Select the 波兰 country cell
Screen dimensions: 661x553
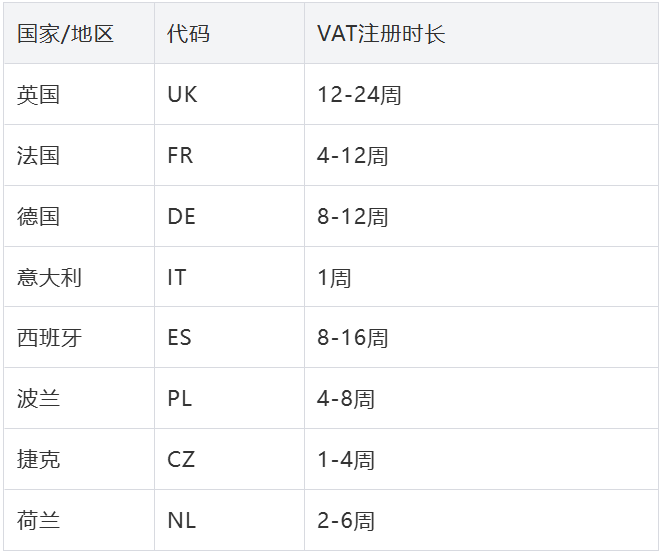pos(39,399)
